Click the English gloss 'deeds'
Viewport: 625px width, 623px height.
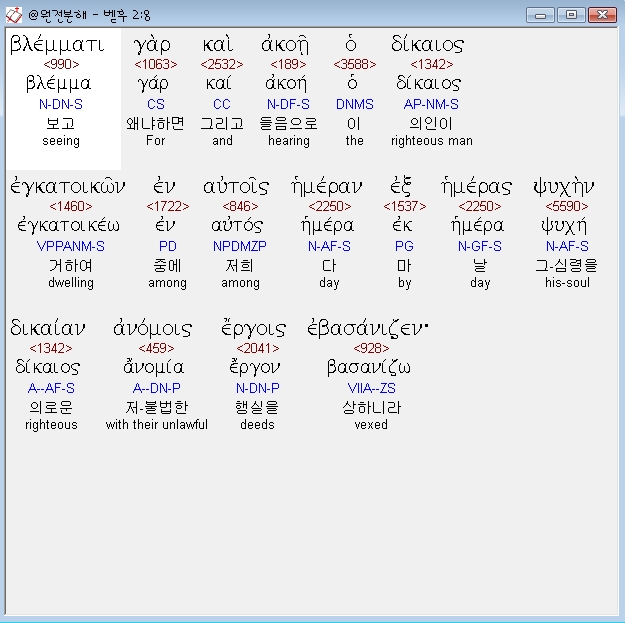pyautogui.click(x=257, y=425)
